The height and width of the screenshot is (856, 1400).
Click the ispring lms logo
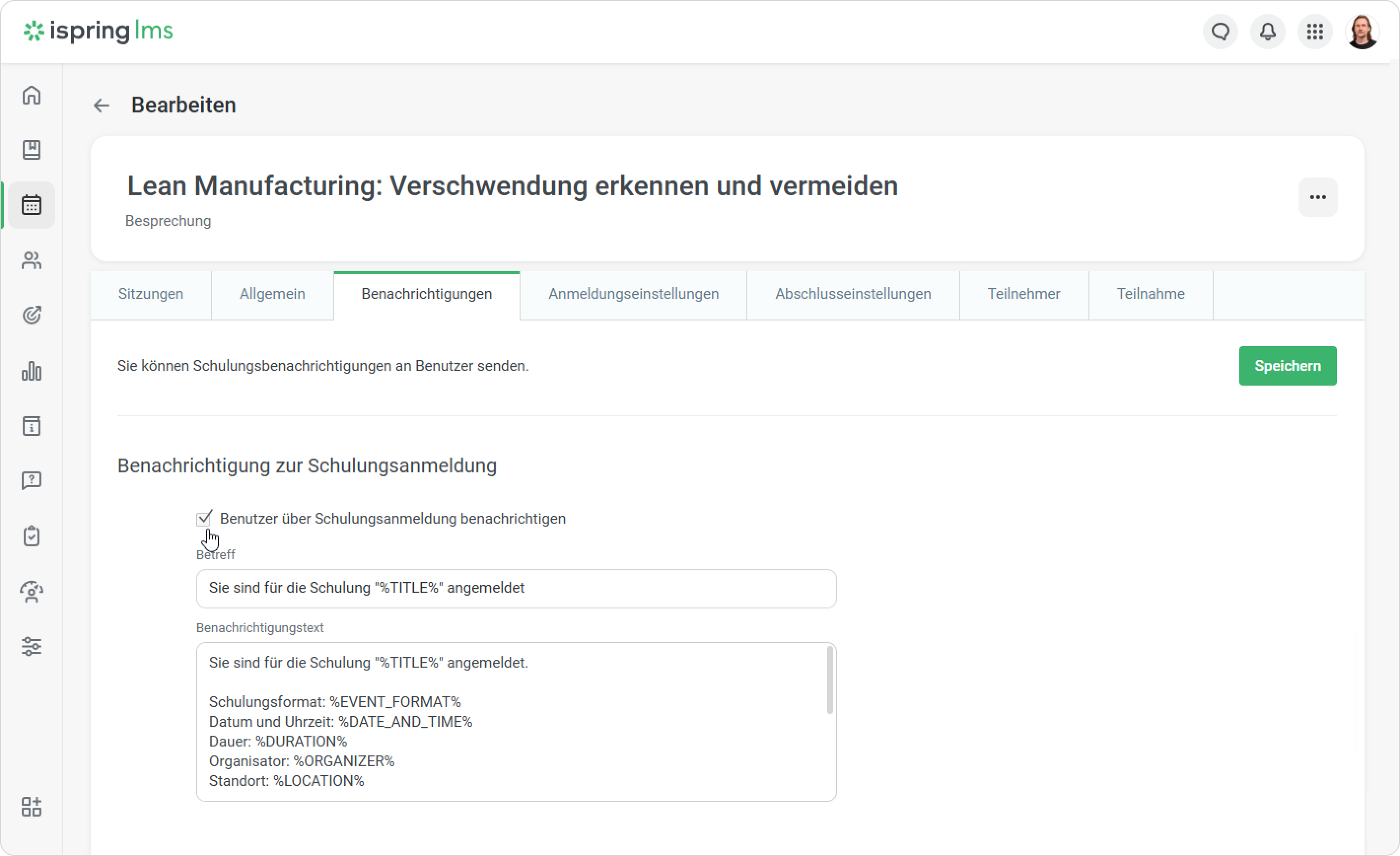(98, 31)
